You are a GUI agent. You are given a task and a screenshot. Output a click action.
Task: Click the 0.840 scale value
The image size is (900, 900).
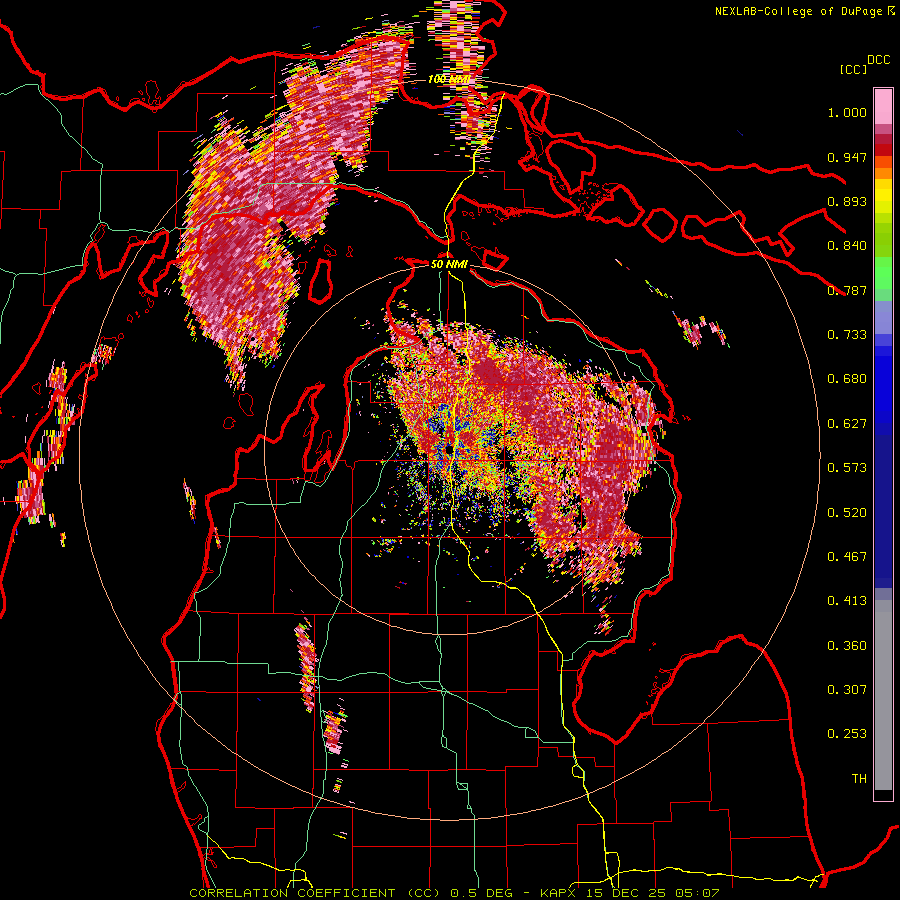(847, 246)
